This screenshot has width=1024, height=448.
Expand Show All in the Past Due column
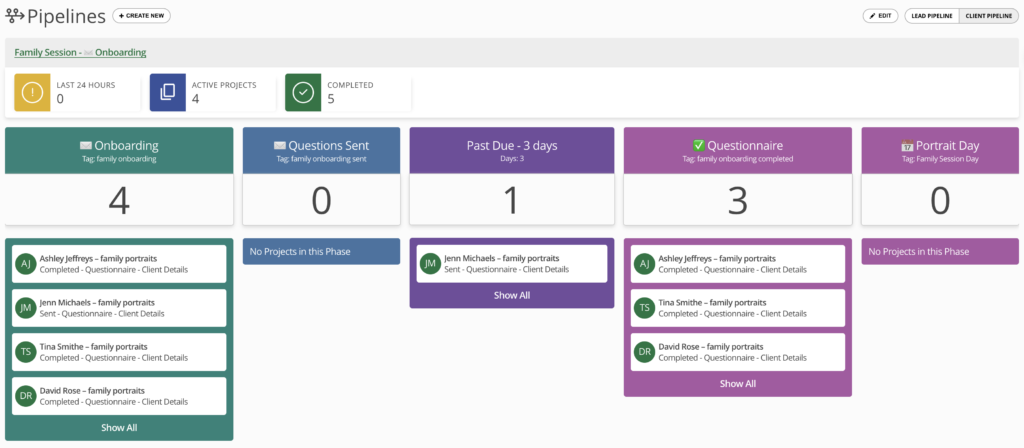coord(512,295)
